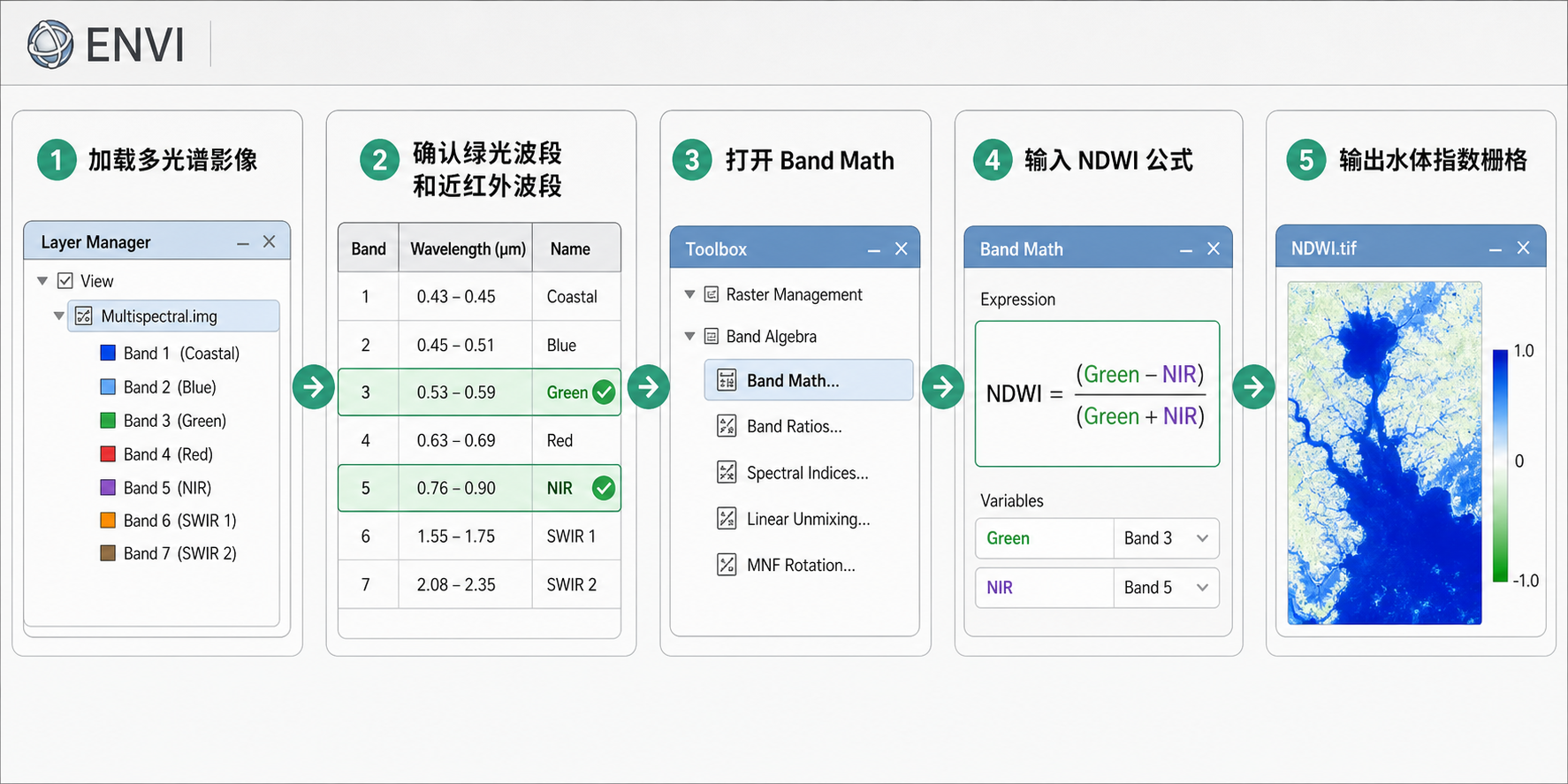Close the NDWI.tif window

click(1523, 248)
